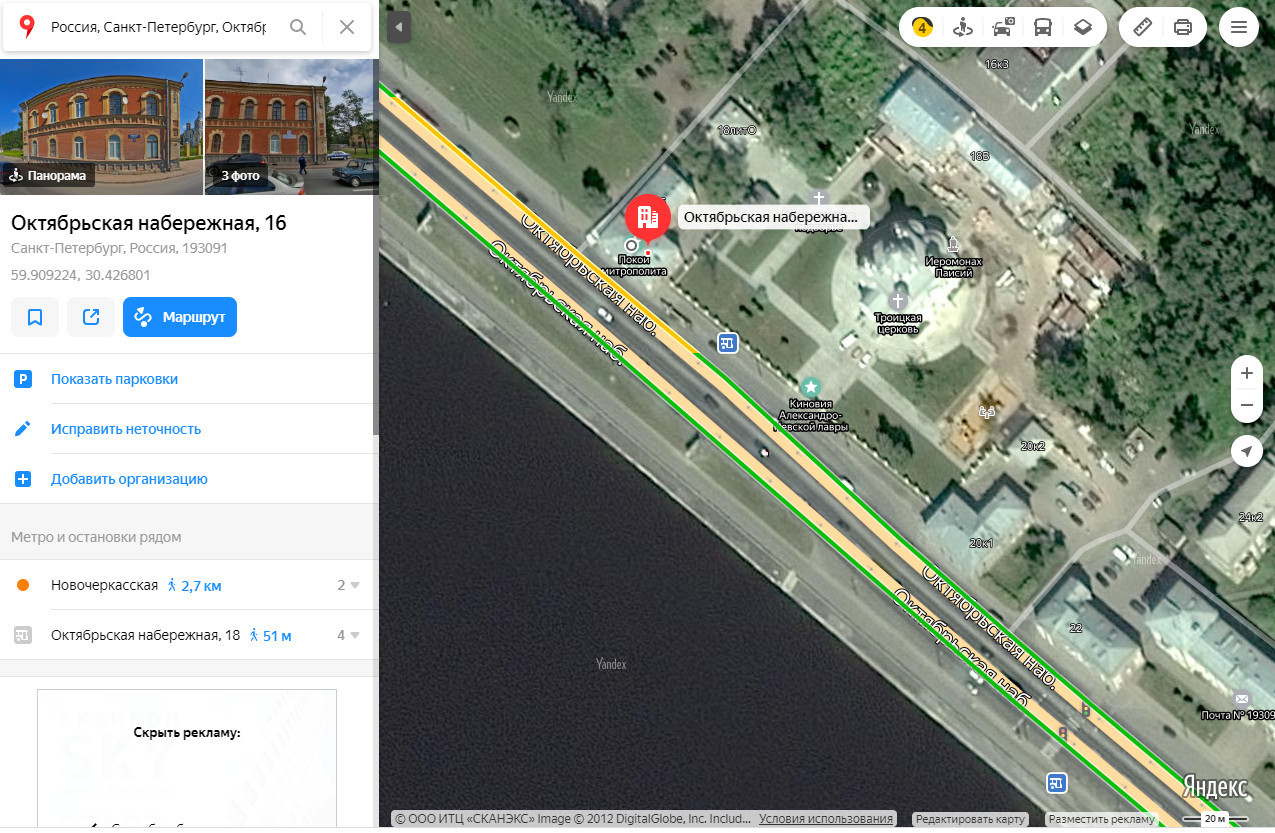Click 'Разместить рекламу' button
This screenshot has width=1275, height=833.
[x=1102, y=819]
